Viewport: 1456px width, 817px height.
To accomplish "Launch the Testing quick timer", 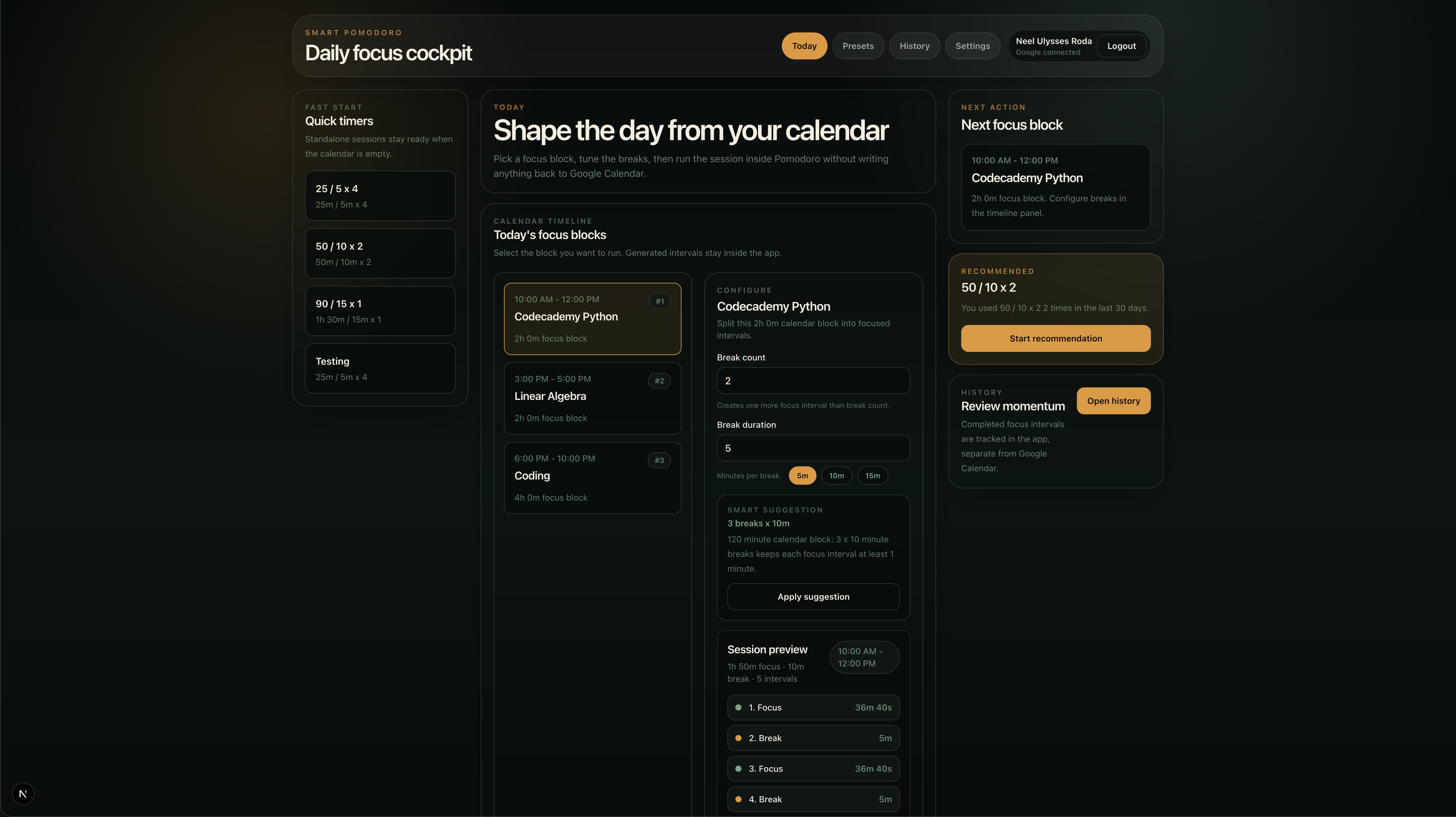I will 380,368.
